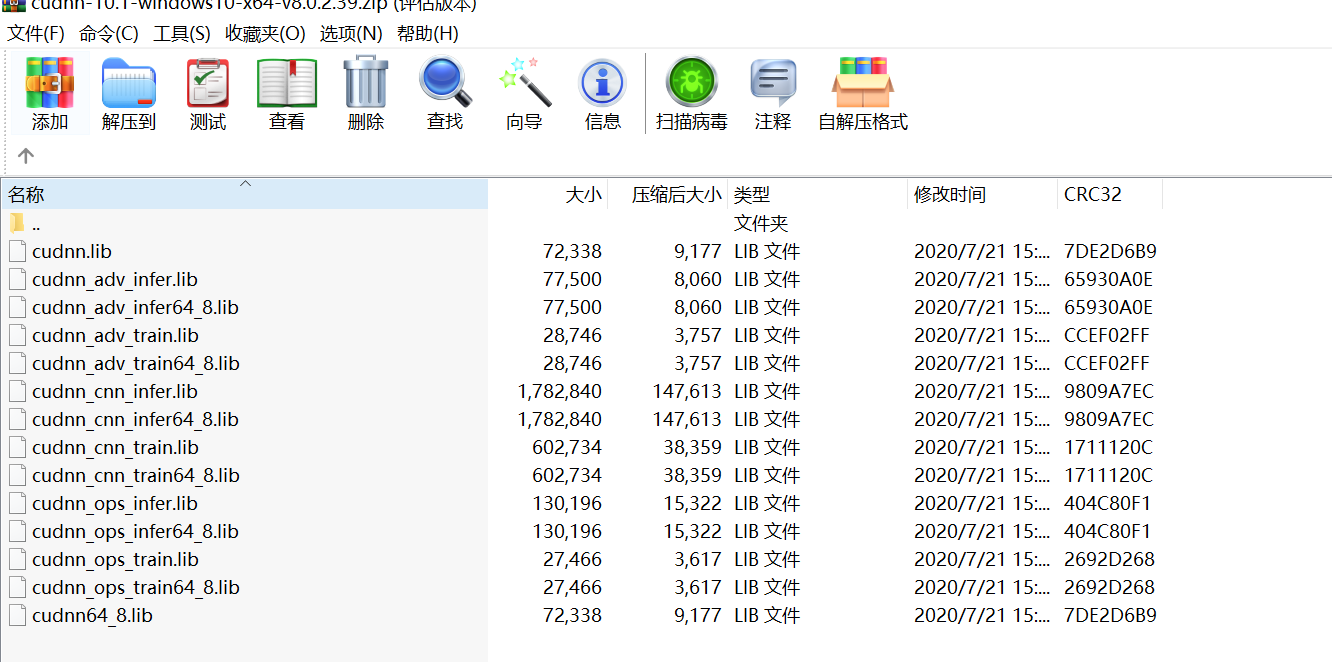Click CRC32 value 7DE2D6B9 of cudnn64_8.lib
Viewport: 1332px width, 662px height.
pyautogui.click(x=1110, y=615)
